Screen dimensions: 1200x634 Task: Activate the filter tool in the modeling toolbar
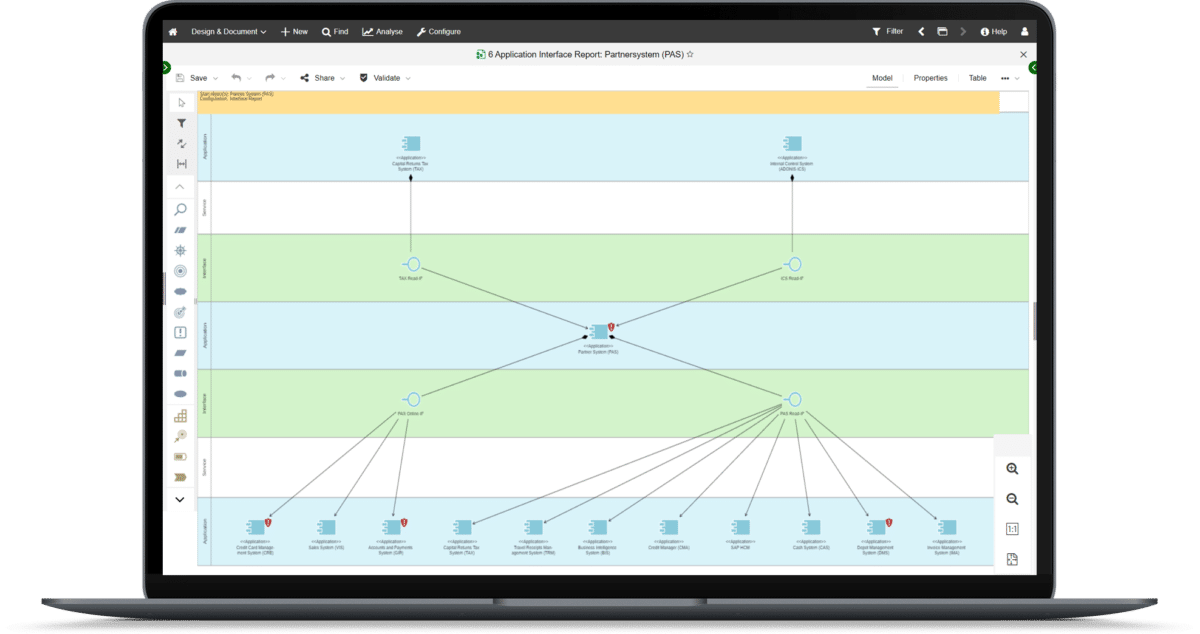pyautogui.click(x=181, y=123)
